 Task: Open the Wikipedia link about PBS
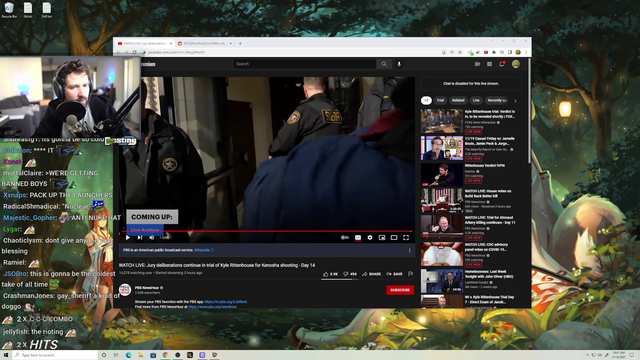click(202, 250)
